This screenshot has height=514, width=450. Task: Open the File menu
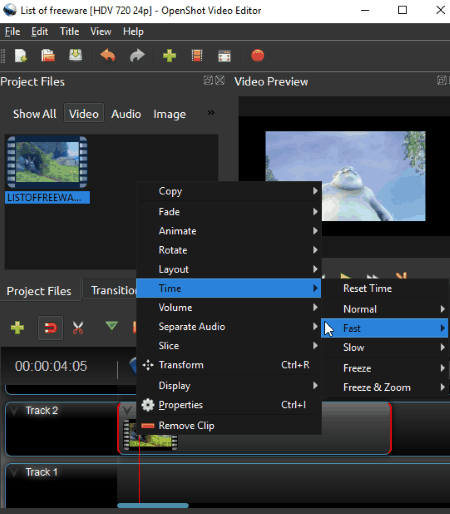click(x=12, y=32)
